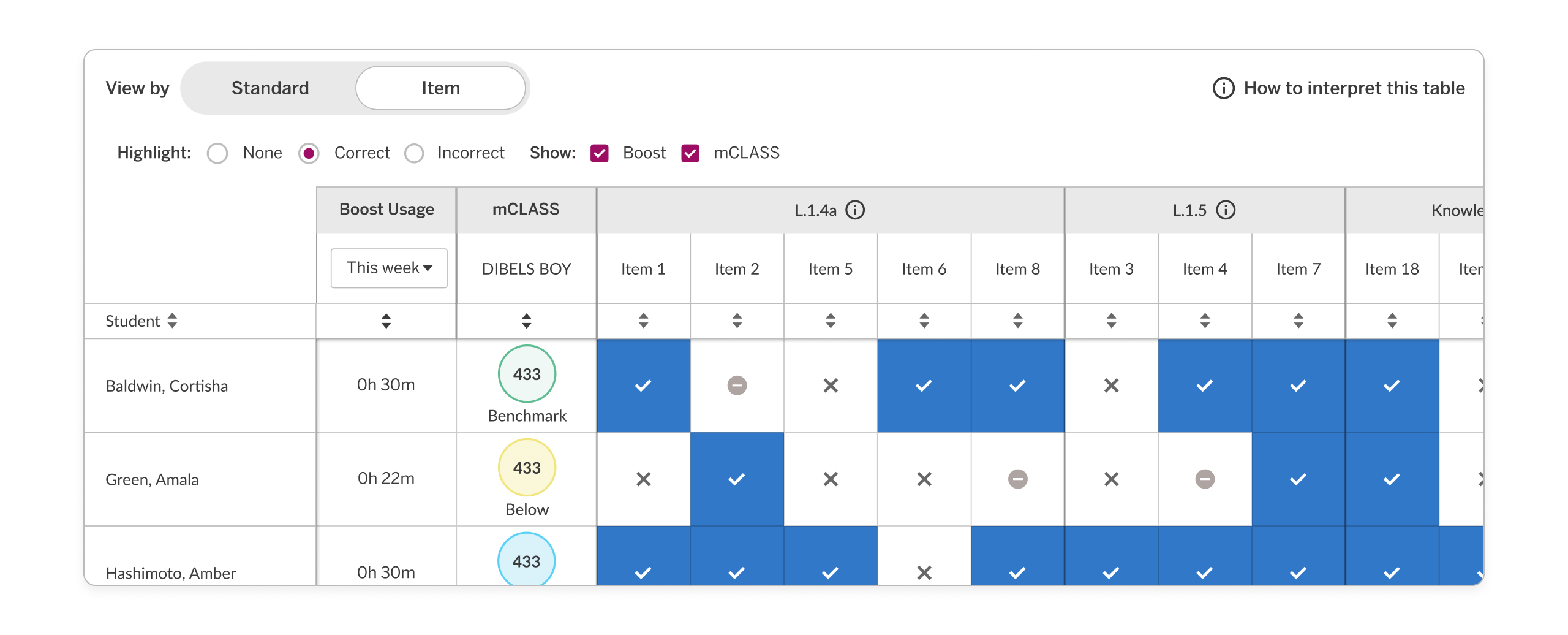Click the X mark in Item 3 for Baldwin, Cortisha
This screenshot has width=1568, height=635.
1111,386
